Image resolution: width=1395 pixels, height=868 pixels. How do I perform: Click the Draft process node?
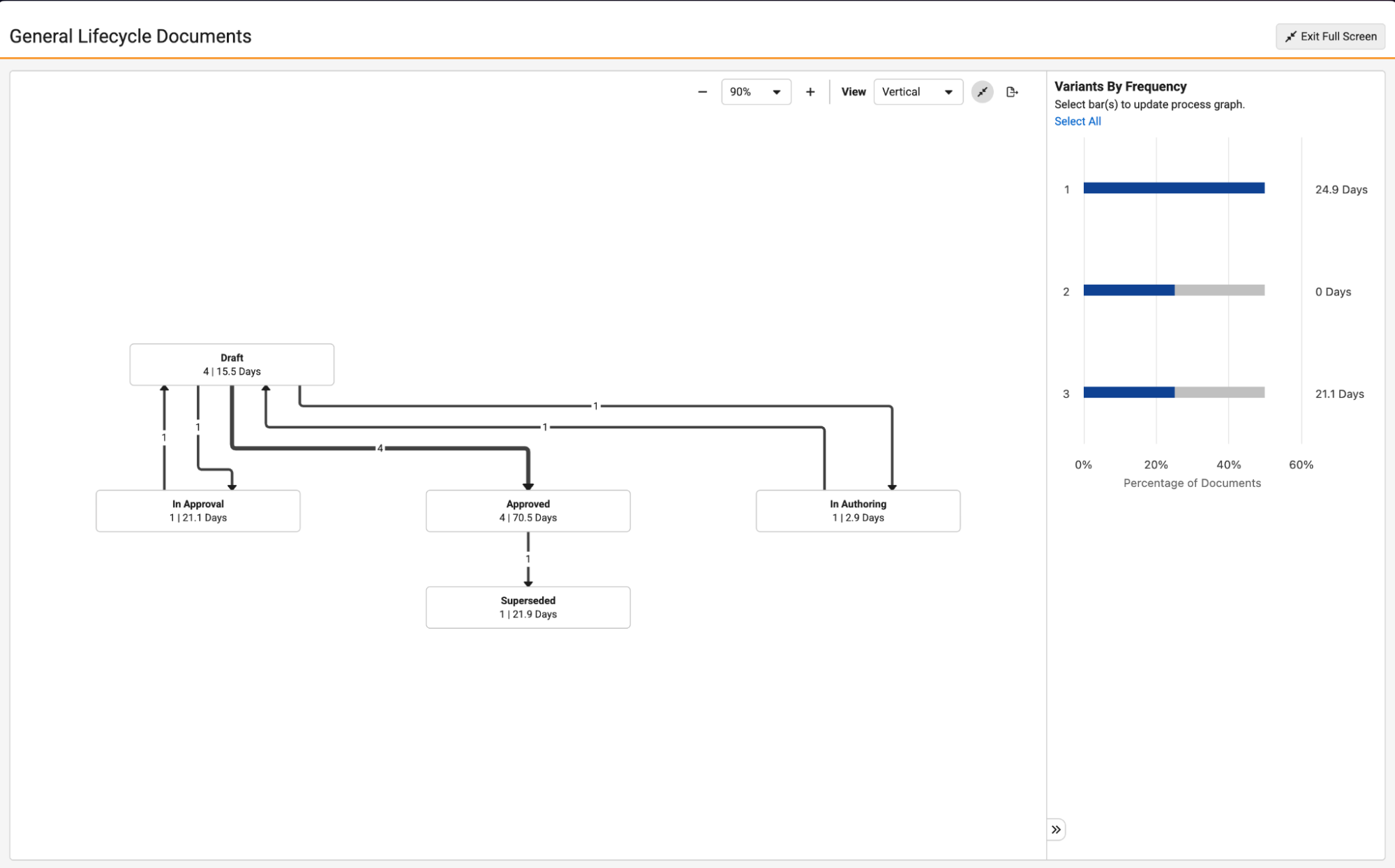(232, 364)
